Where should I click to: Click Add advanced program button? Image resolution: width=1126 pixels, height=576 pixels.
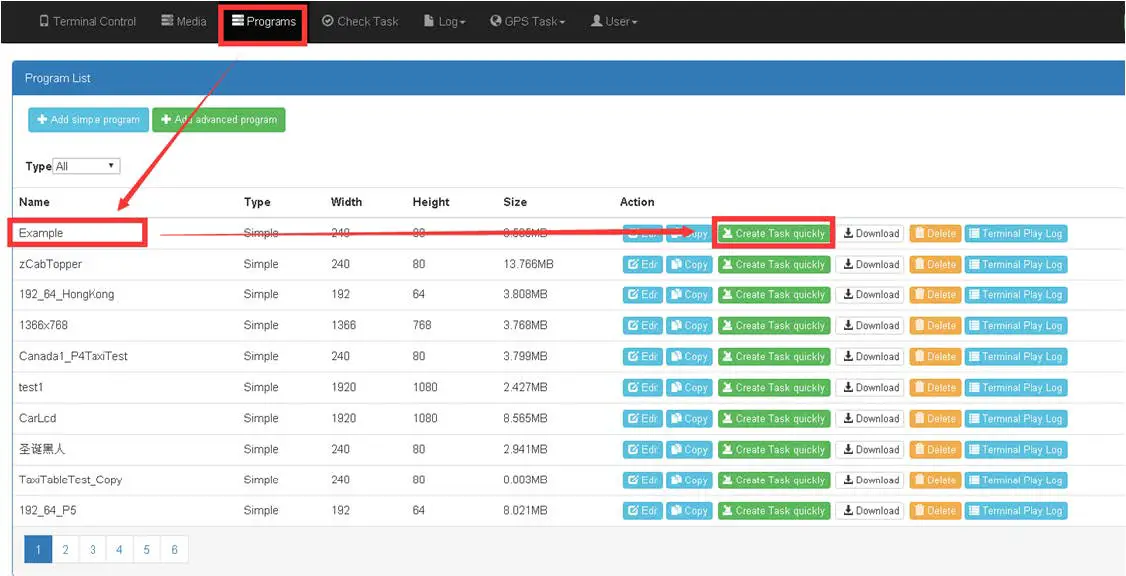click(x=218, y=120)
